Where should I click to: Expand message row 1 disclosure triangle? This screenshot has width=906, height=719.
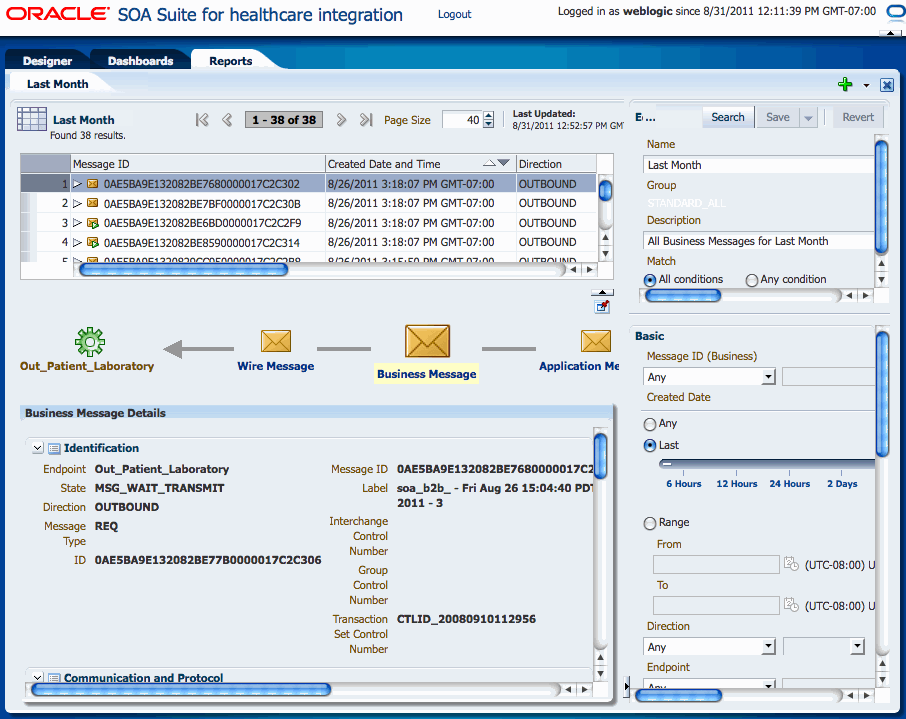(x=77, y=184)
